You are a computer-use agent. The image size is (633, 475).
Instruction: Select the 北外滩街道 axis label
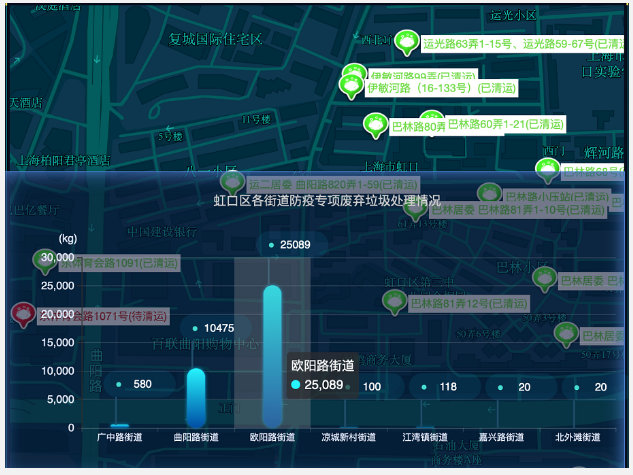(x=577, y=437)
